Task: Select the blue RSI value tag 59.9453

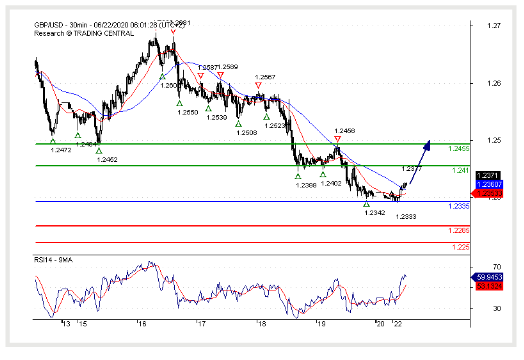Action: point(487,277)
